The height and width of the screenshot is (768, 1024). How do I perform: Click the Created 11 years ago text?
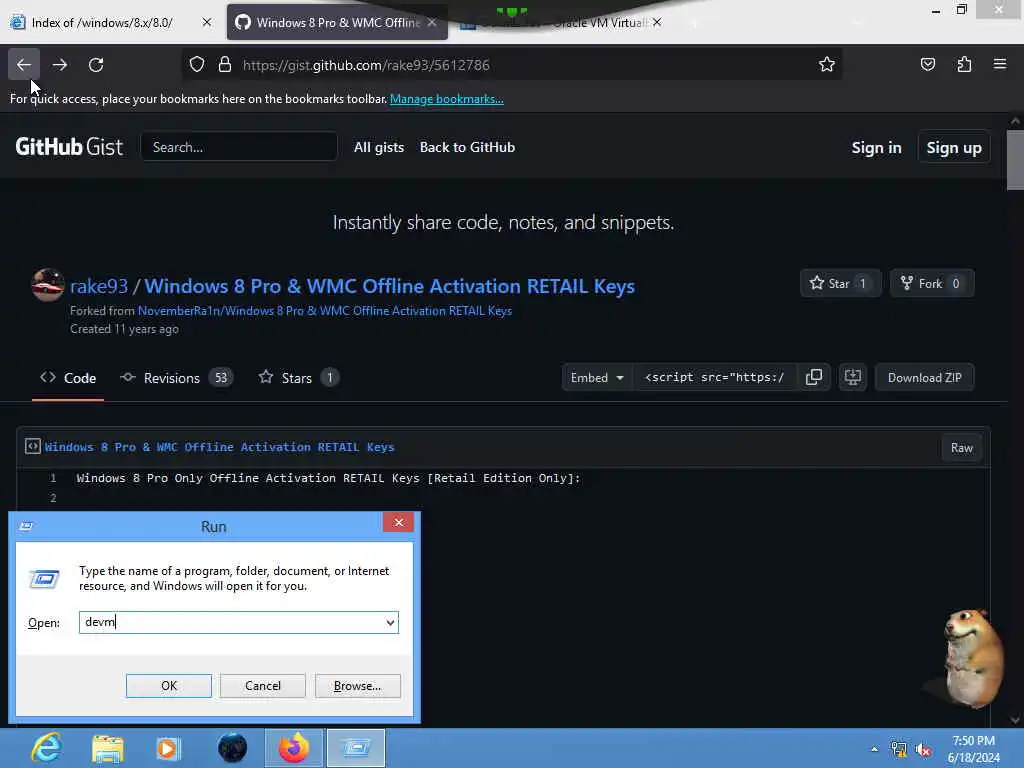point(124,329)
